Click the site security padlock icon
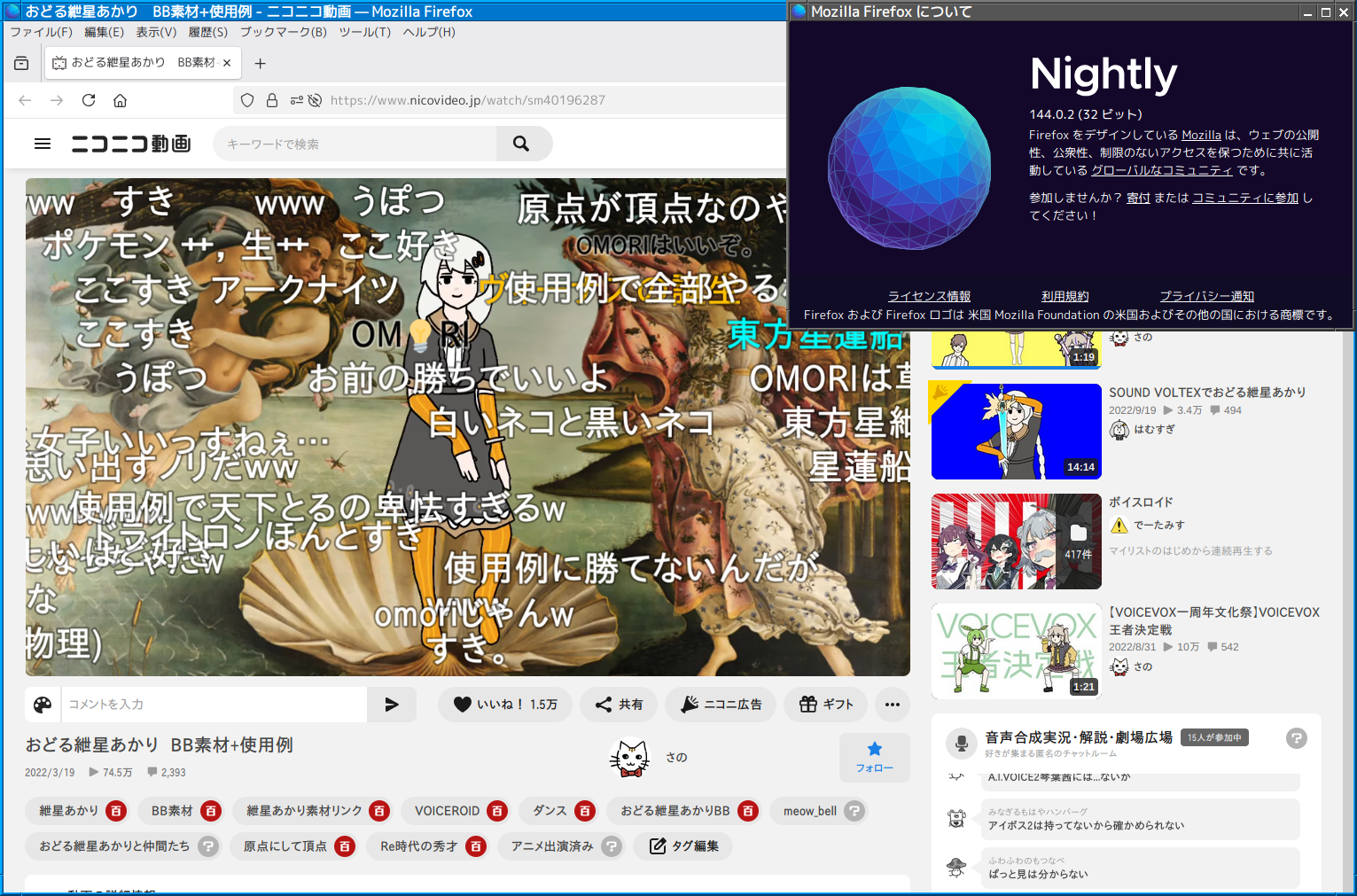This screenshot has width=1357, height=896. coord(272,100)
